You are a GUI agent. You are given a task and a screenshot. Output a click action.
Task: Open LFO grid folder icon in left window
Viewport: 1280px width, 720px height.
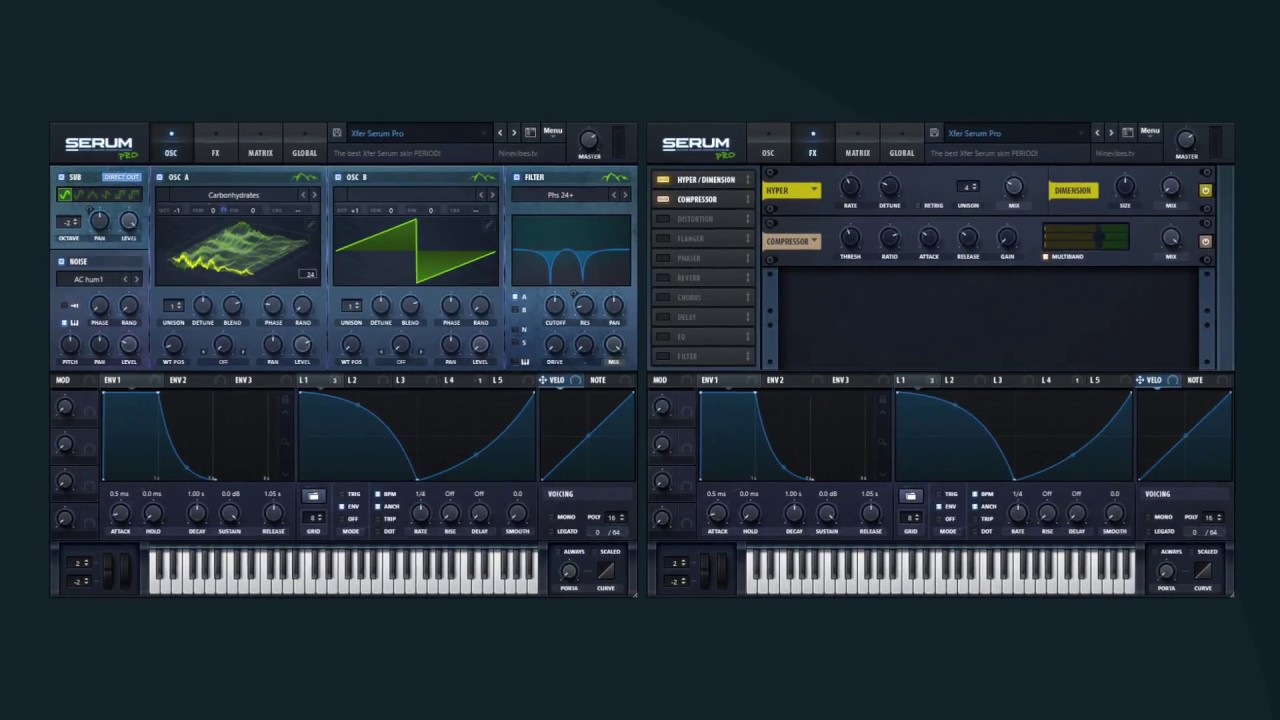tap(313, 496)
